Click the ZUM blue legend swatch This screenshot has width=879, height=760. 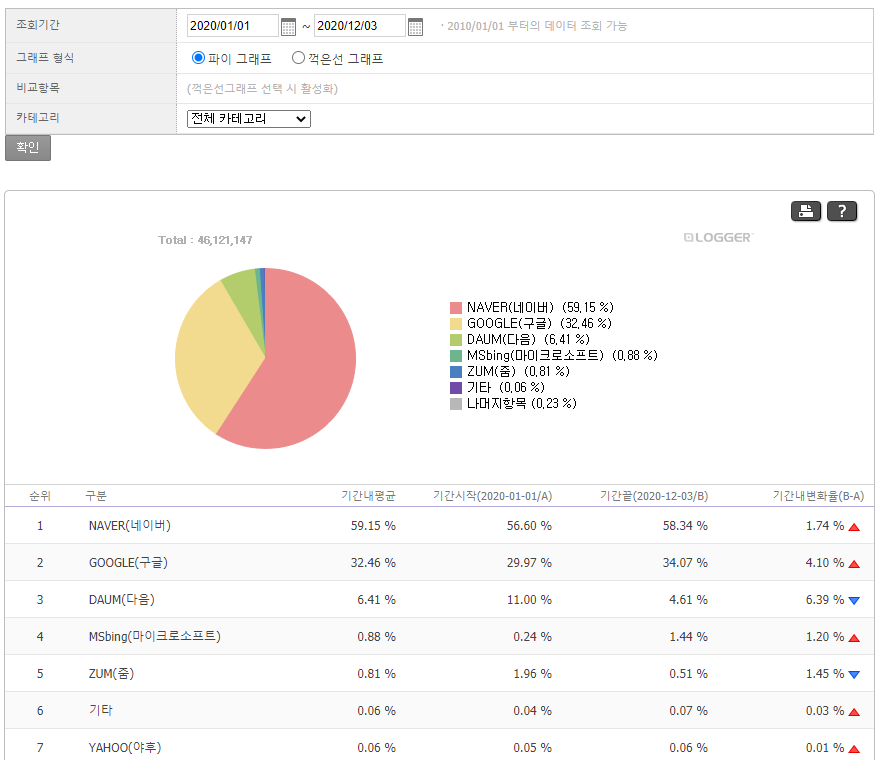(x=456, y=372)
